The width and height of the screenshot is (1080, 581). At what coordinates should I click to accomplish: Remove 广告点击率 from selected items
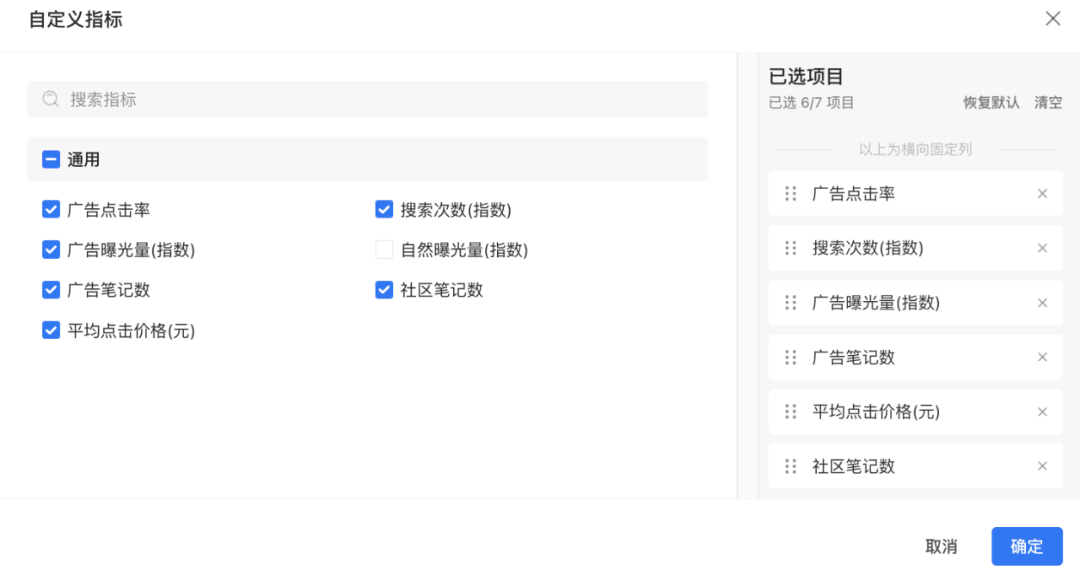[x=1042, y=194]
